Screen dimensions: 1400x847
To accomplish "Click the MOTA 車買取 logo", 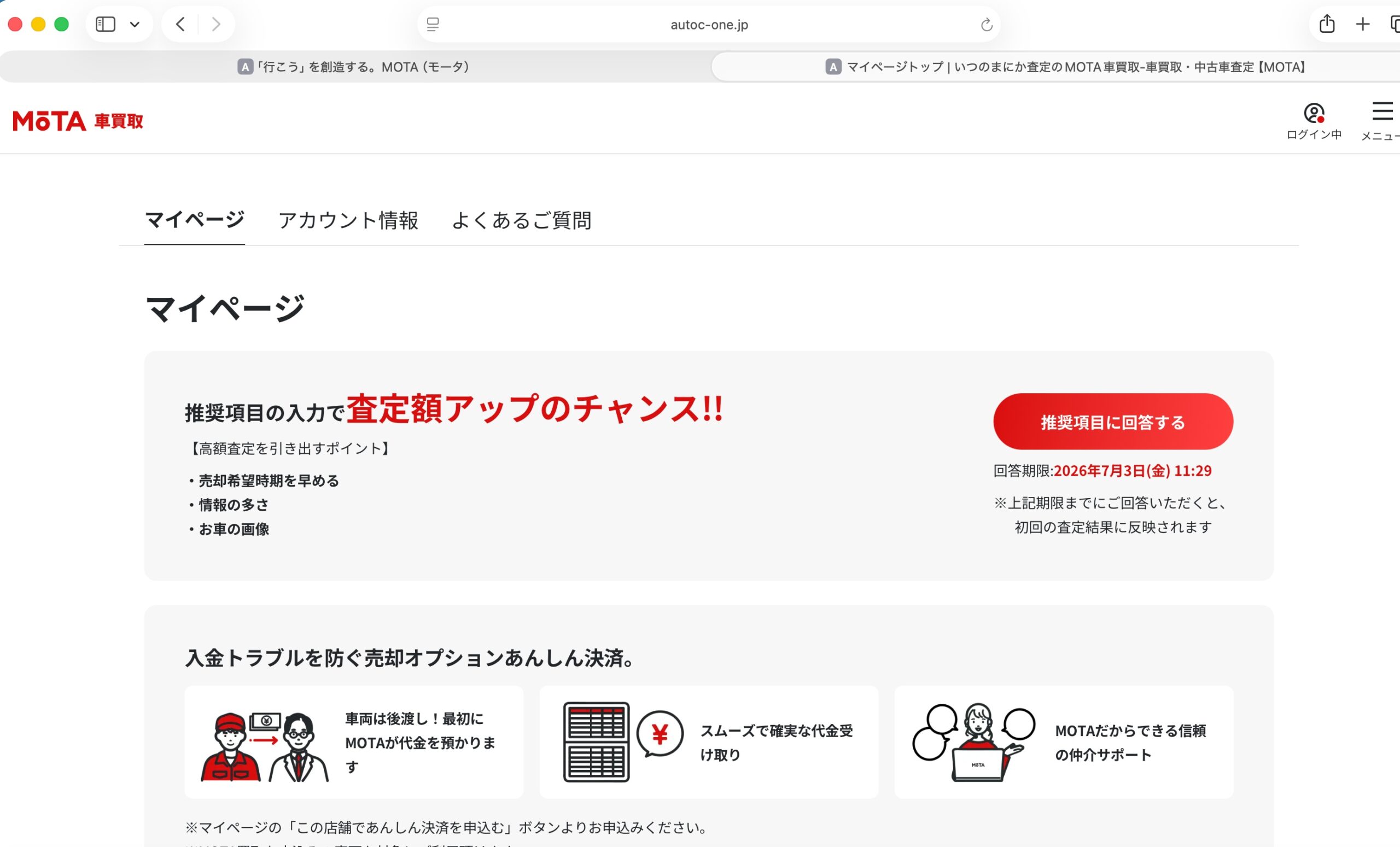I will tap(78, 121).
